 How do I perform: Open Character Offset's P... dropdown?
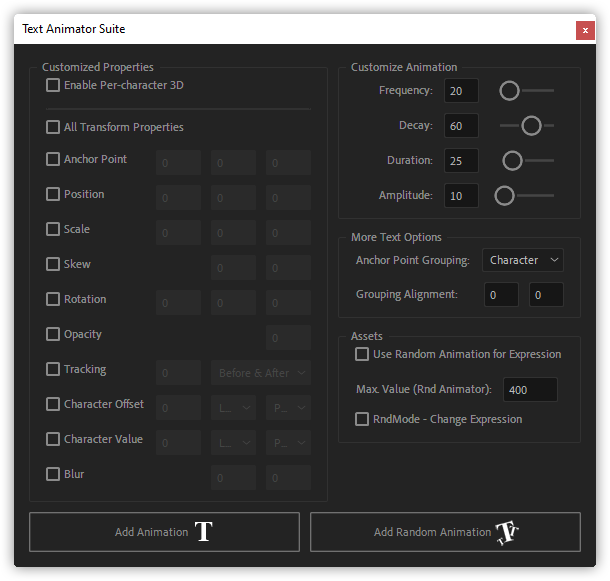(288, 408)
